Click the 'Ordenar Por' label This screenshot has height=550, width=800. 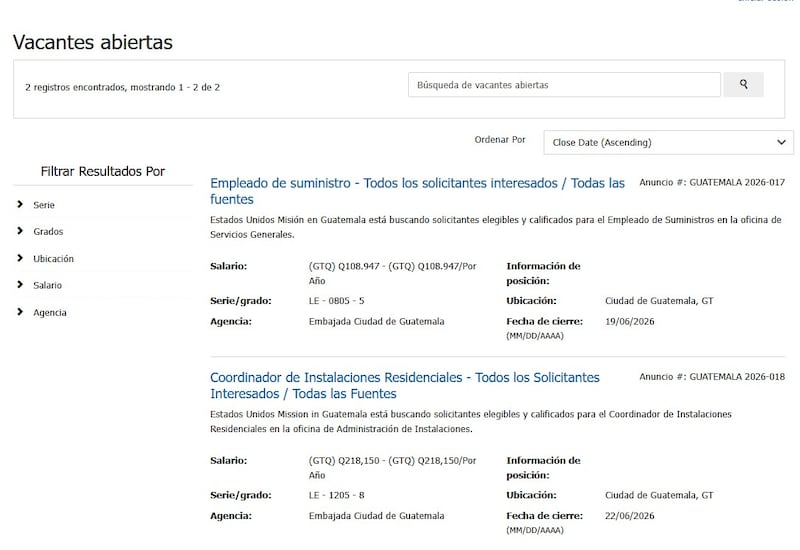coord(500,140)
